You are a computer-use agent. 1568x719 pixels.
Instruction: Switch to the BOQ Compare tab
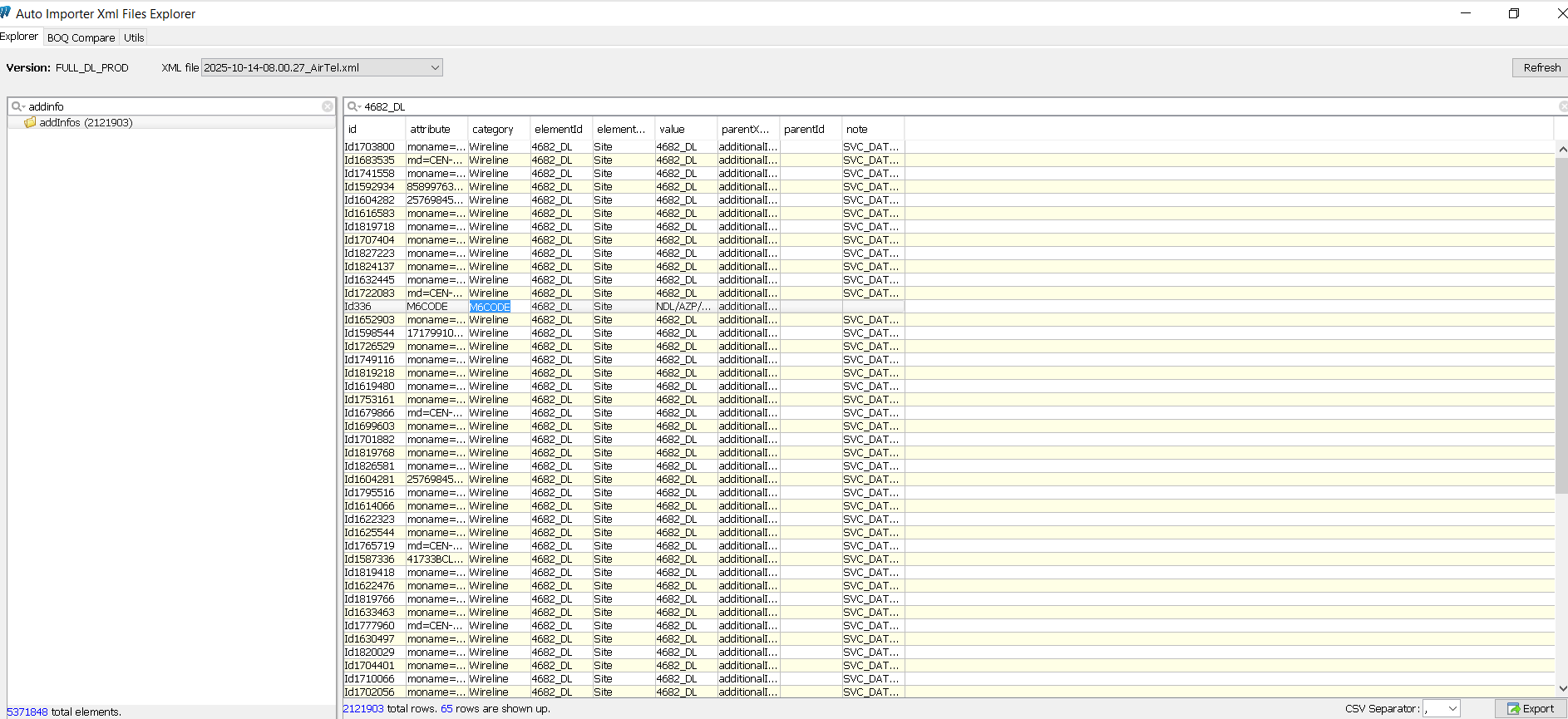click(81, 37)
